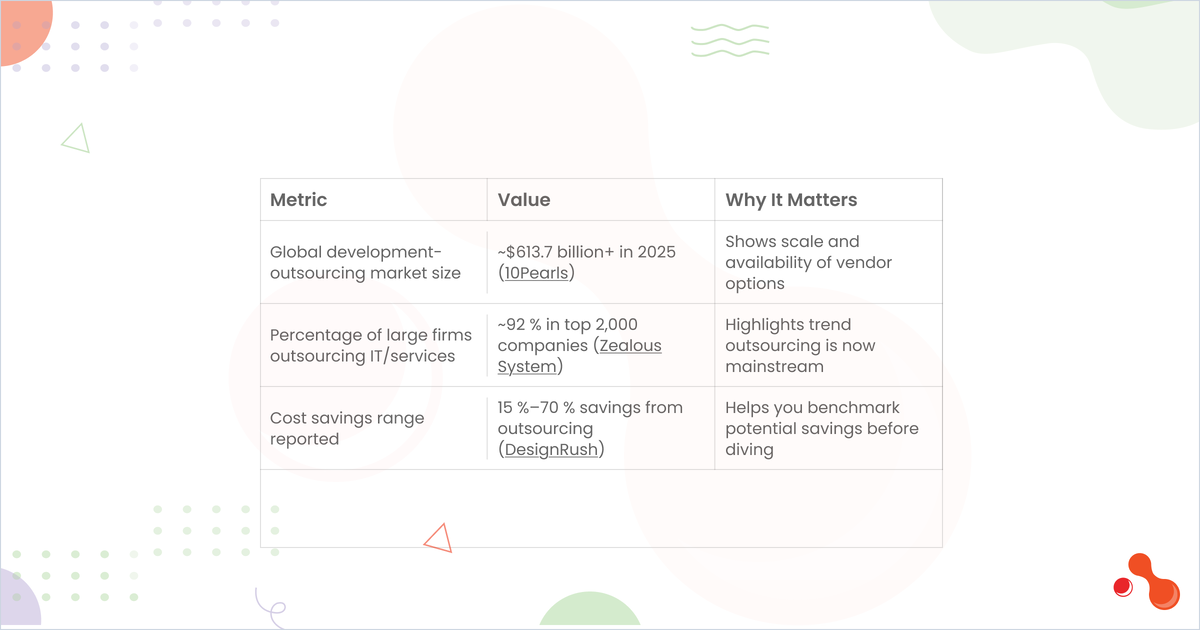Click the purple squiggle decoration
The image size is (1200, 630).
[x=270, y=604]
